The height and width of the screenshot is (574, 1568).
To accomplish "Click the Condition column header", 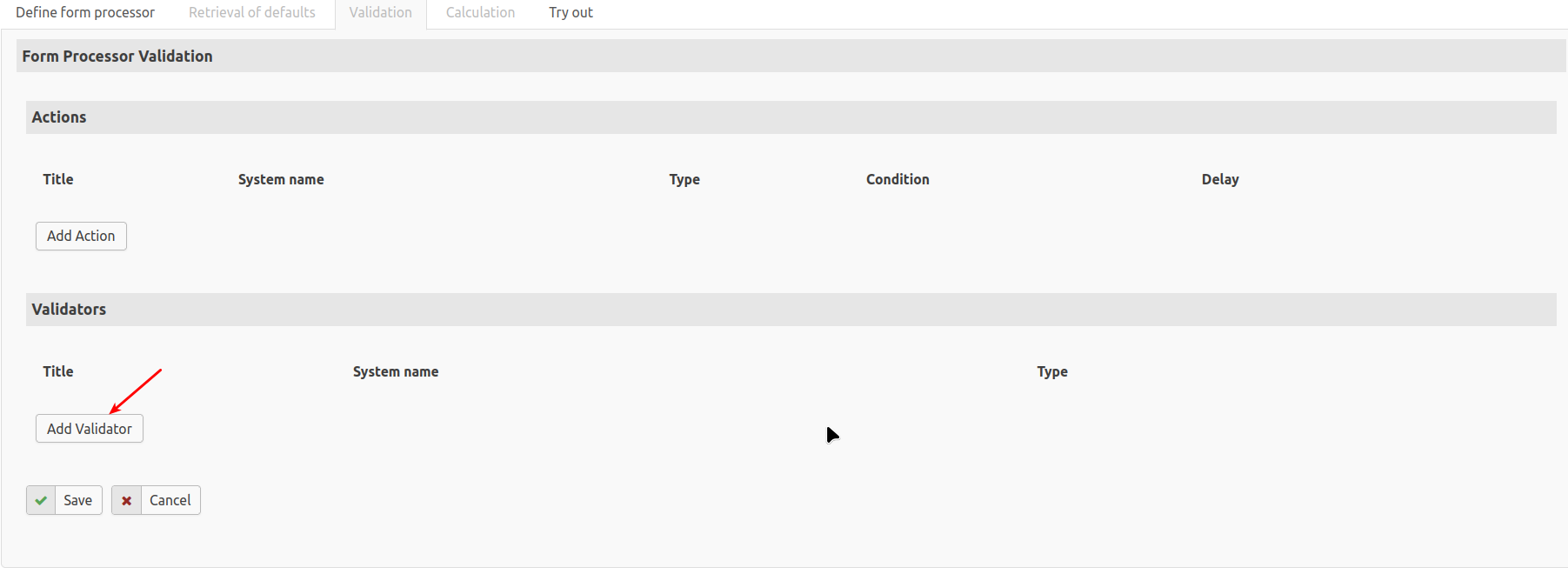I will pos(897,179).
